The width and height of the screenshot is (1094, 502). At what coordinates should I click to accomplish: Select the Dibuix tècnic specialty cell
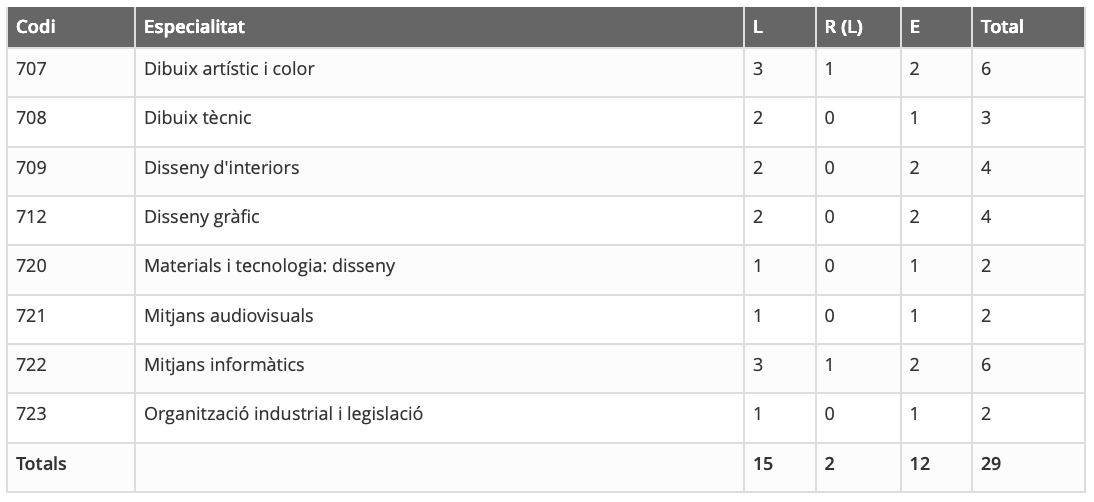pyautogui.click(x=198, y=118)
